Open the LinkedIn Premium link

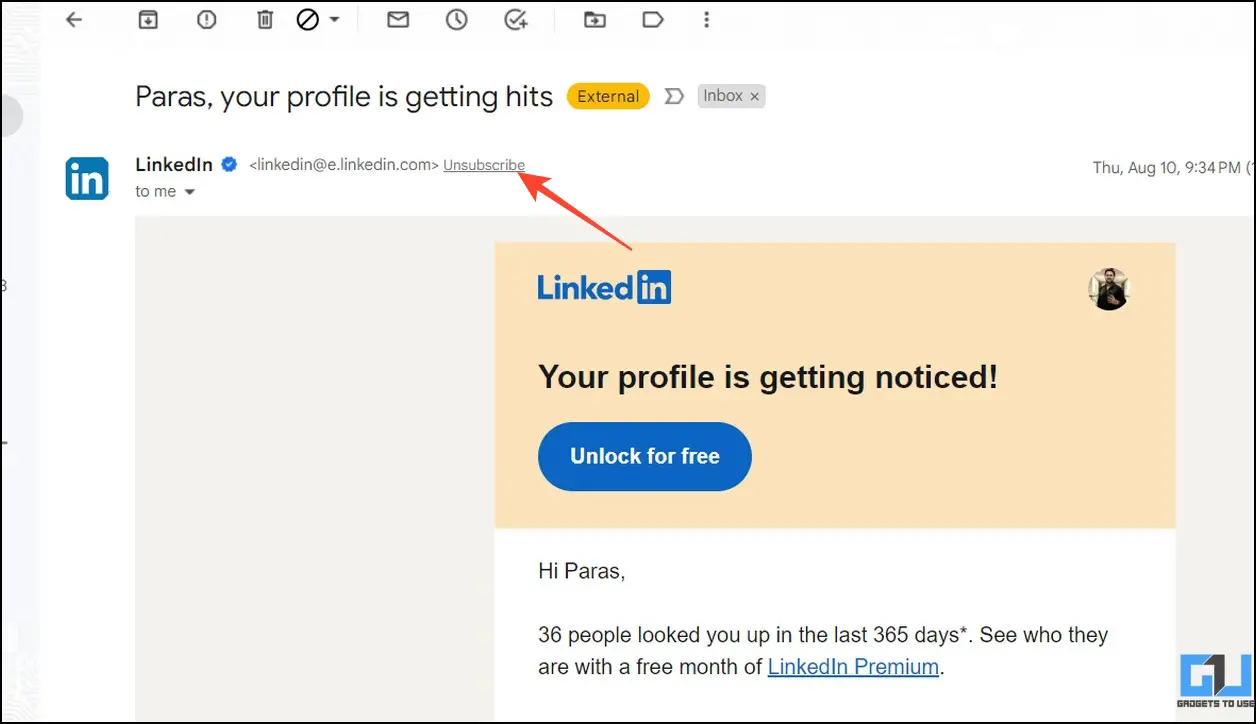853,666
